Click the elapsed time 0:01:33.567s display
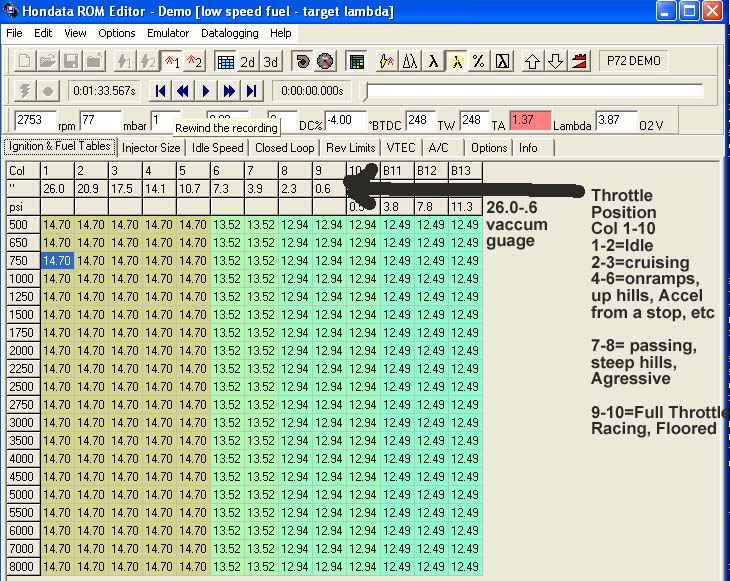 pyautogui.click(x=105, y=91)
